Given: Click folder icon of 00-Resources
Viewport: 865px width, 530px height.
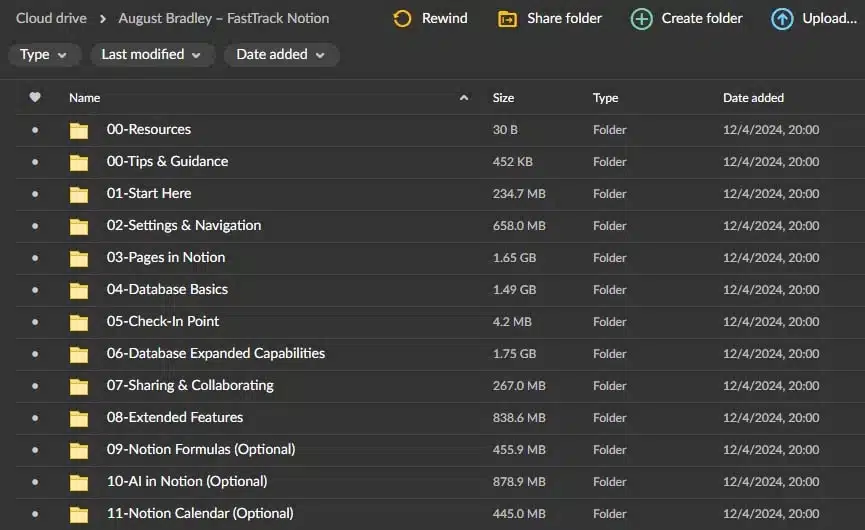Looking at the screenshot, I should pos(79,130).
